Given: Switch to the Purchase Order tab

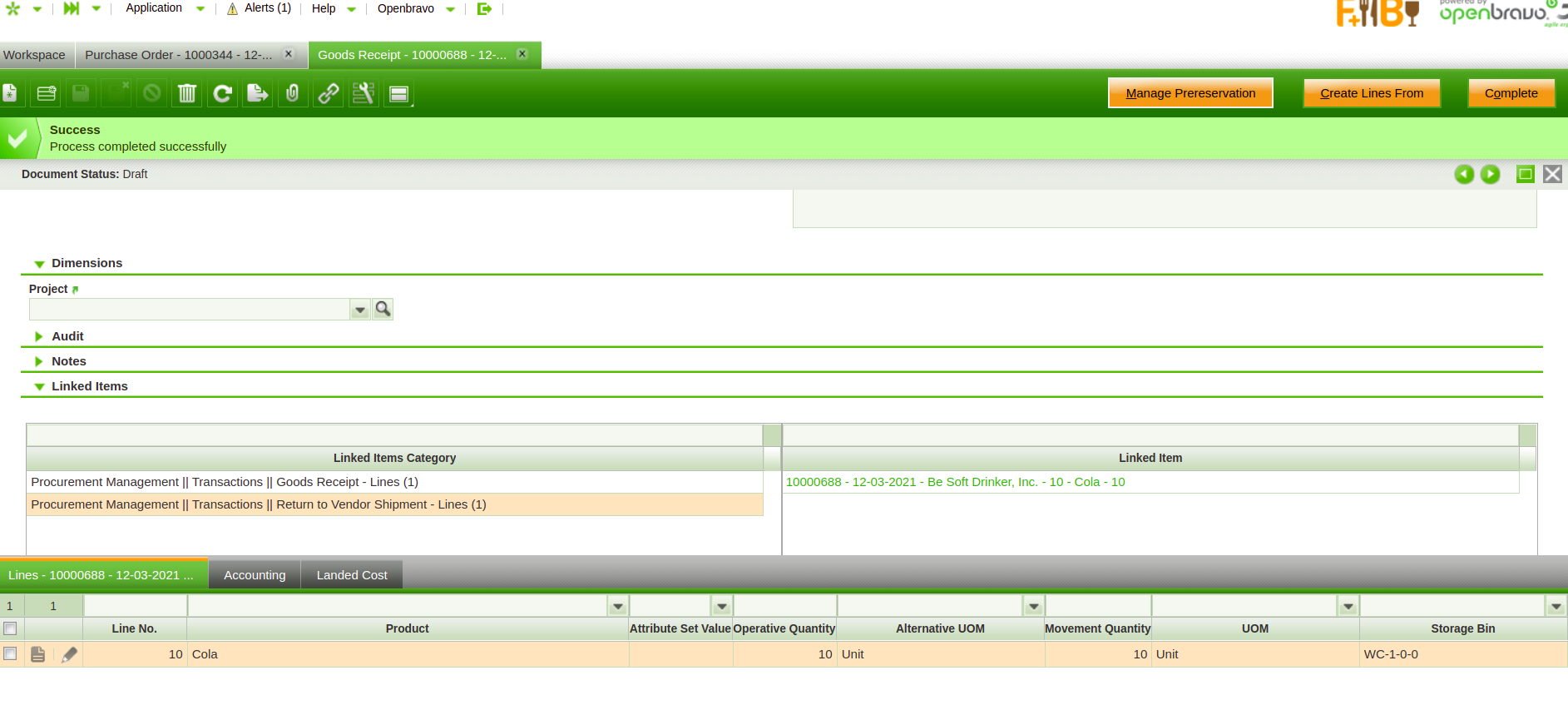Looking at the screenshot, I should coord(178,55).
